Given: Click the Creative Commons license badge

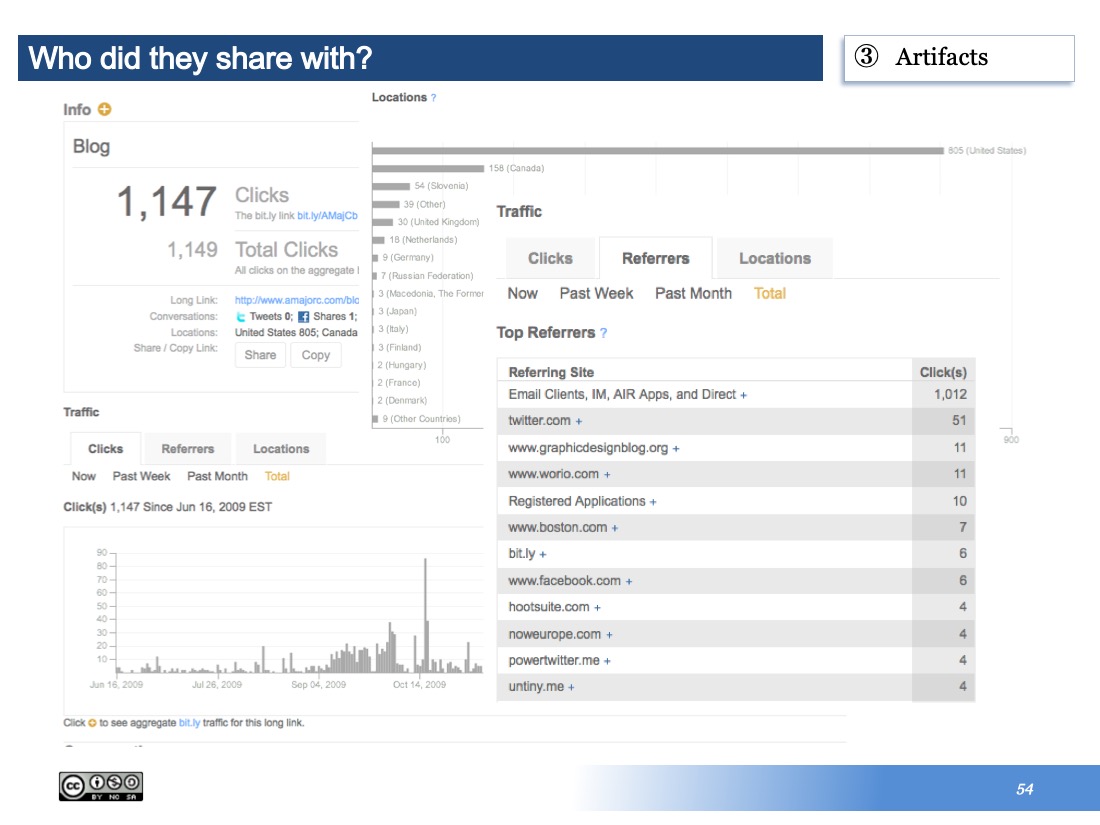Looking at the screenshot, I should (x=101, y=786).
